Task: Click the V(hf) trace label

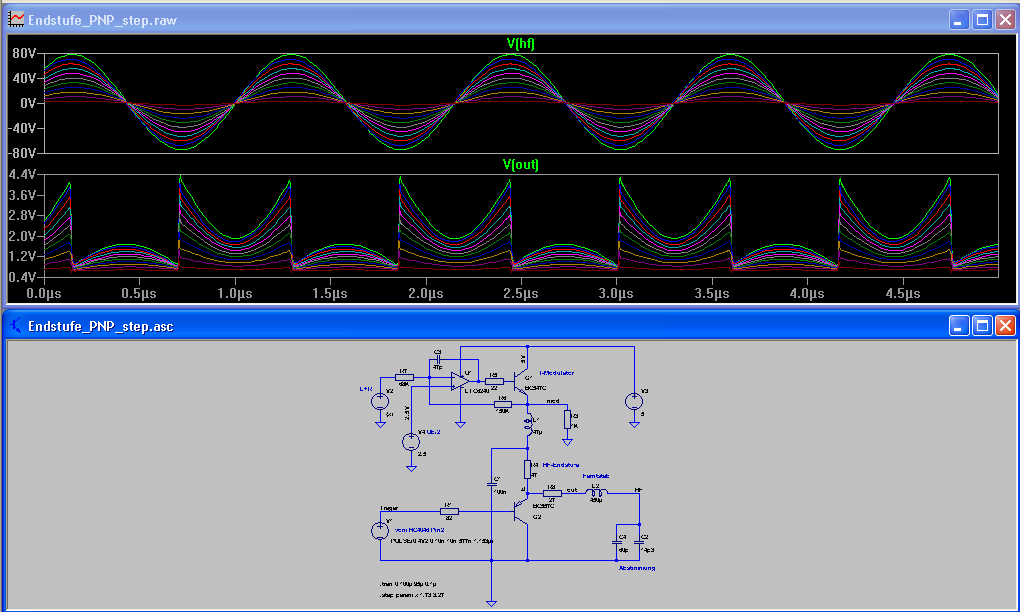Action: click(x=520, y=44)
